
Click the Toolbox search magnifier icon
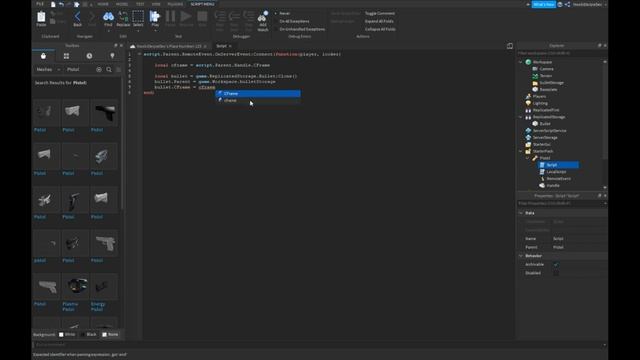click(109, 69)
